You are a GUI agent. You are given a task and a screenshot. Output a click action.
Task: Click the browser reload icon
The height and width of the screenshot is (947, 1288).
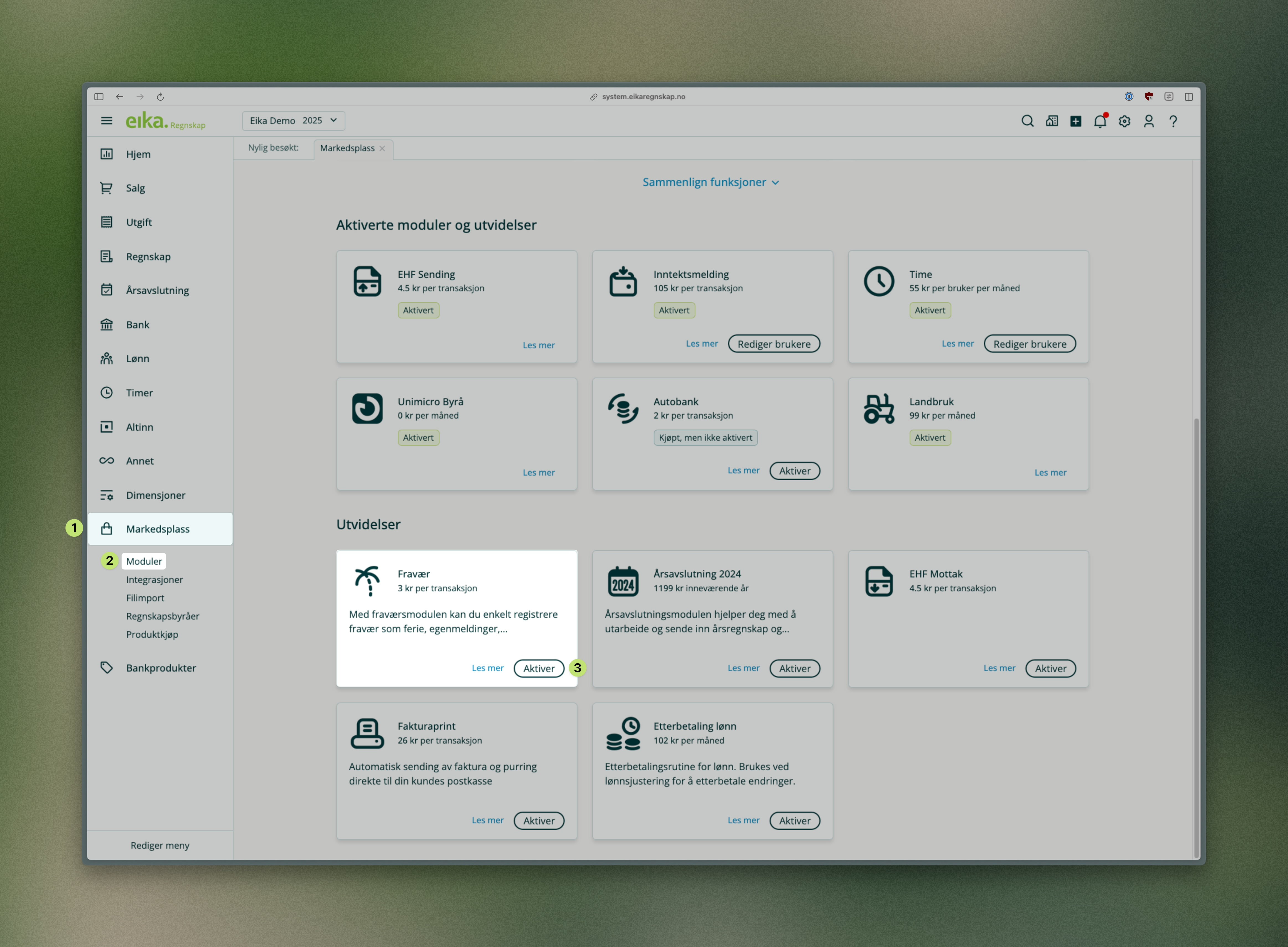click(161, 97)
